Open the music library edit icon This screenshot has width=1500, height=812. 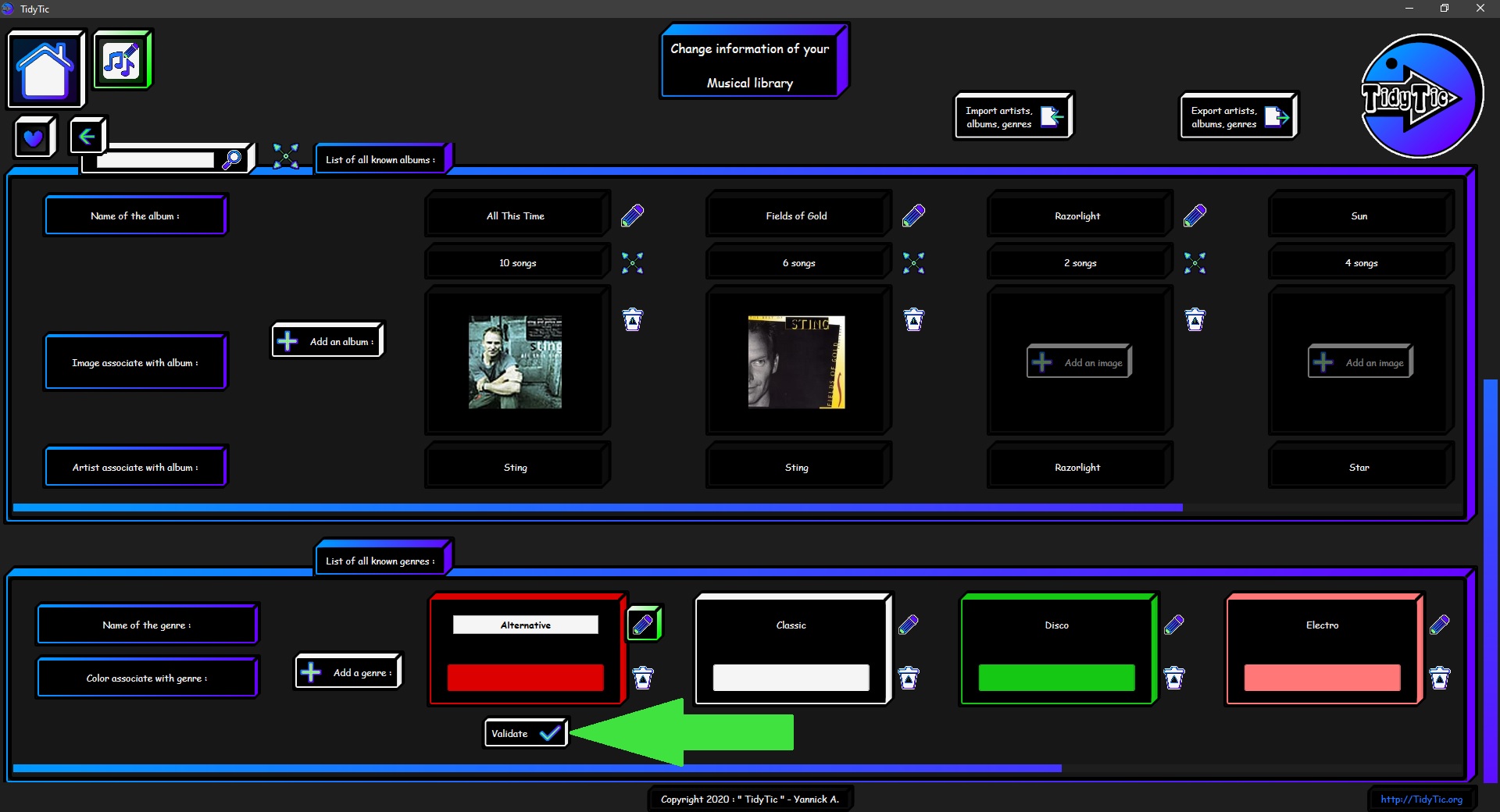122,60
